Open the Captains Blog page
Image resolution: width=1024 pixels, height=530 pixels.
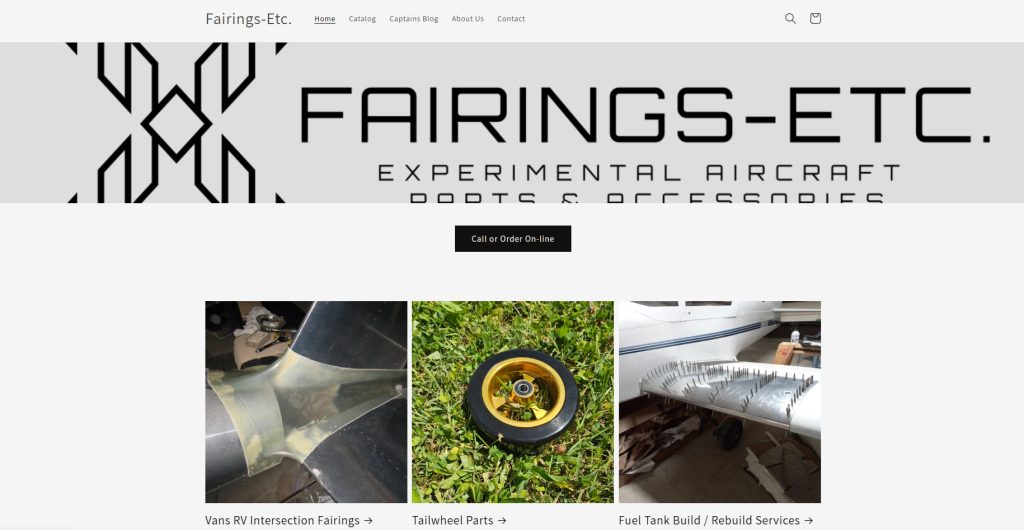(x=413, y=19)
